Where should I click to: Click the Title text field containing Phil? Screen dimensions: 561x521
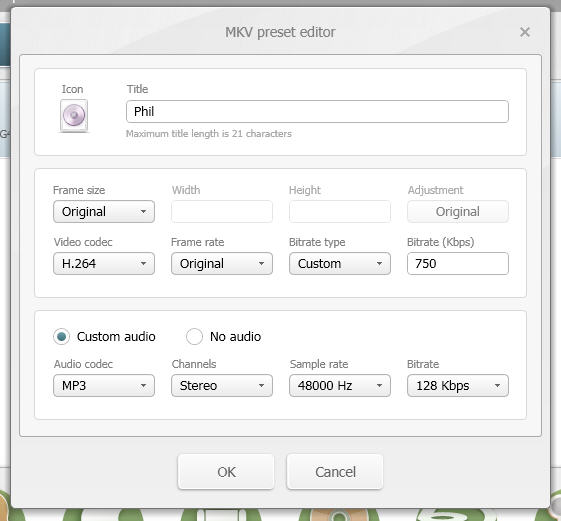point(317,112)
